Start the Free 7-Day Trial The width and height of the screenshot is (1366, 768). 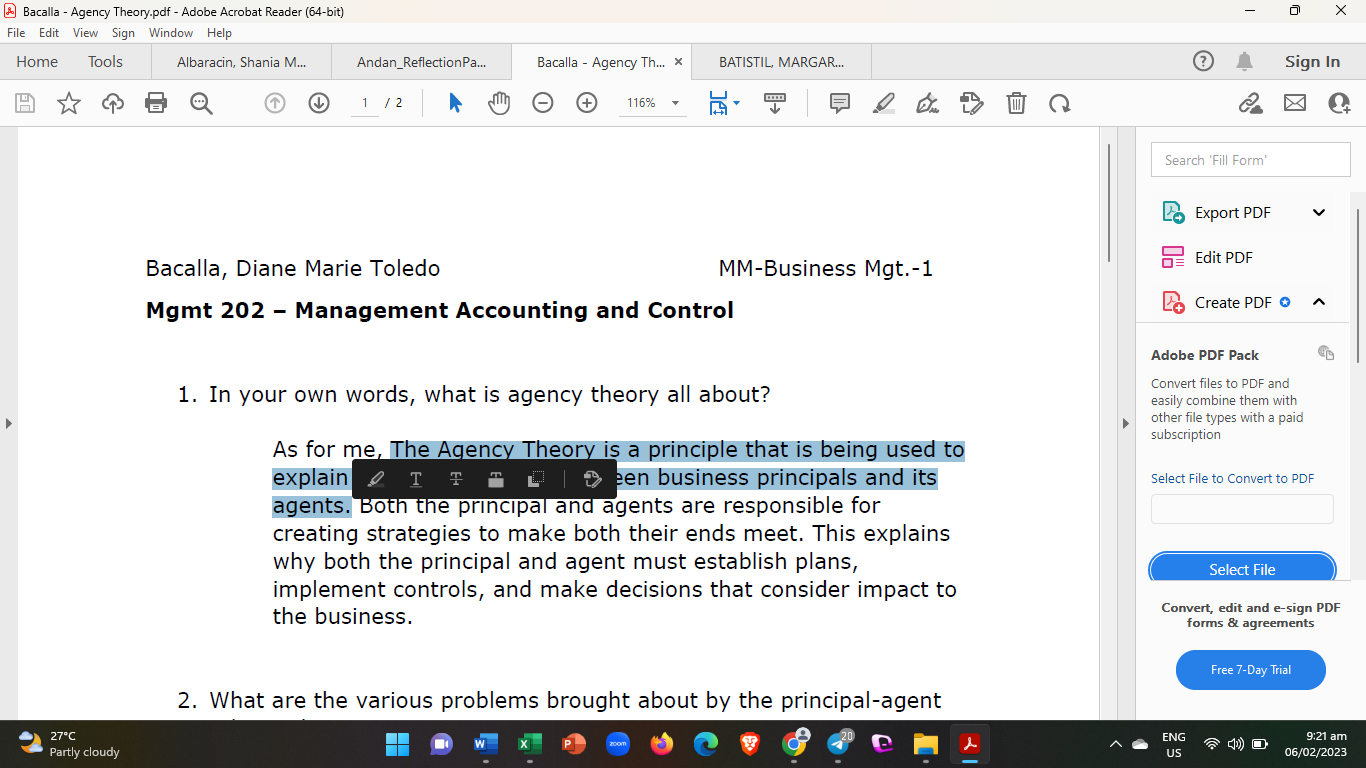click(x=1250, y=670)
